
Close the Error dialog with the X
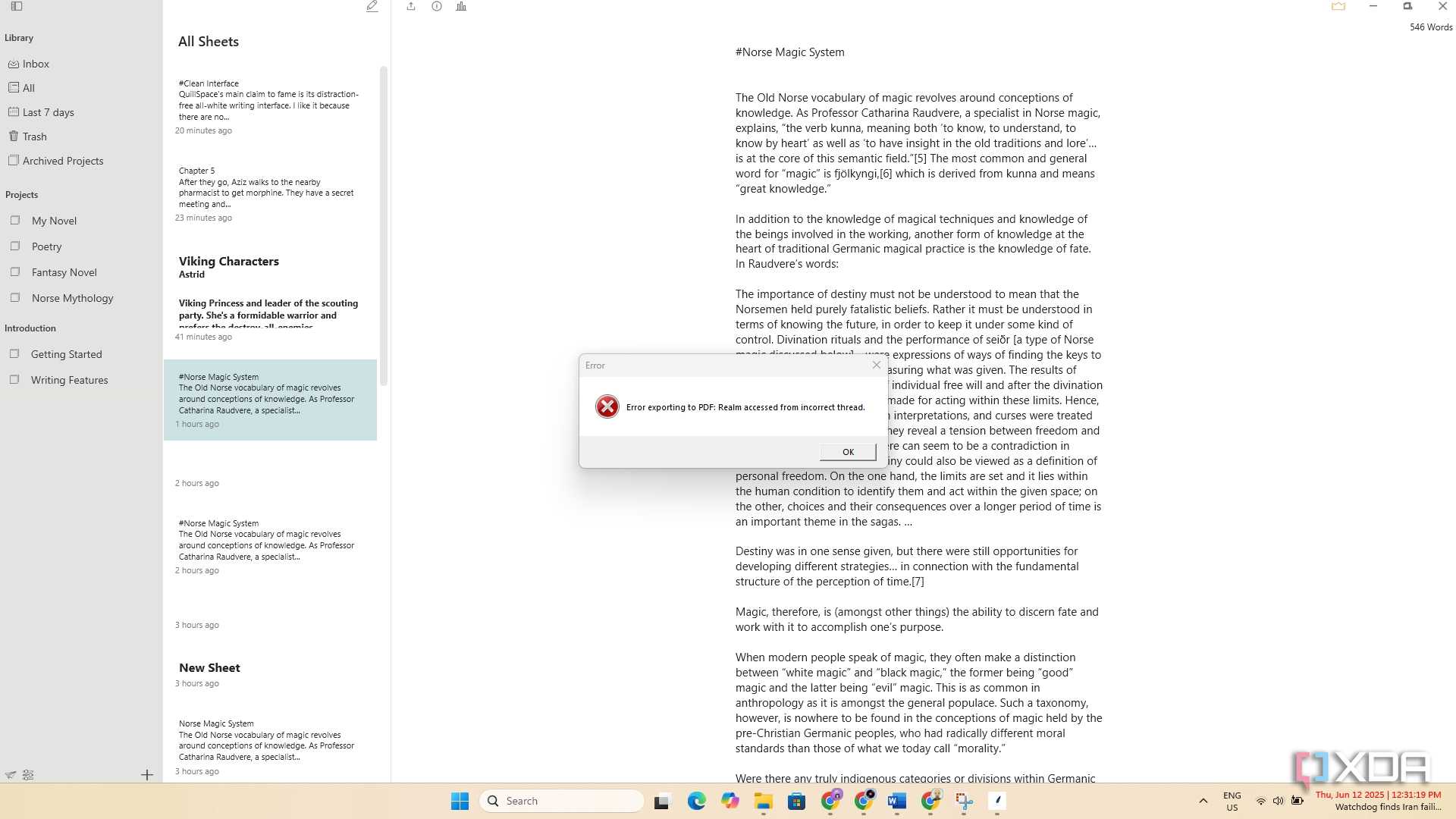(x=877, y=365)
